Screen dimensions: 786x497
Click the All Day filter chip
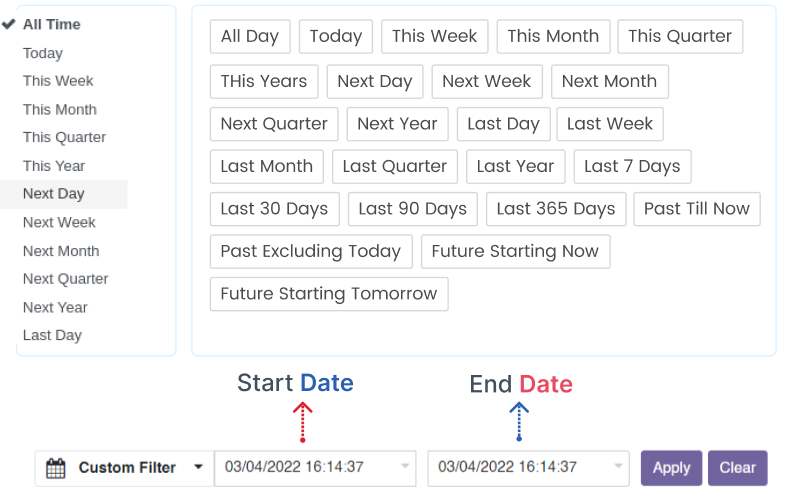coord(250,36)
